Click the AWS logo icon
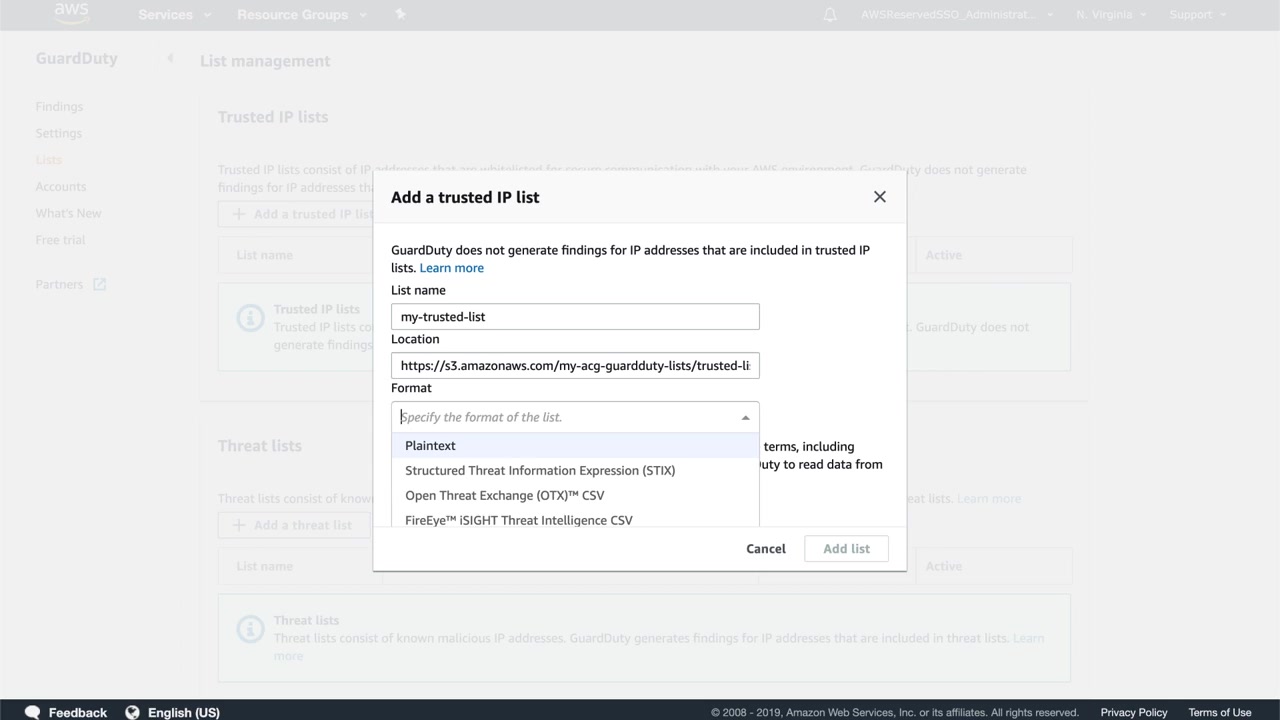Image resolution: width=1280 pixels, height=720 pixels. [71, 13]
